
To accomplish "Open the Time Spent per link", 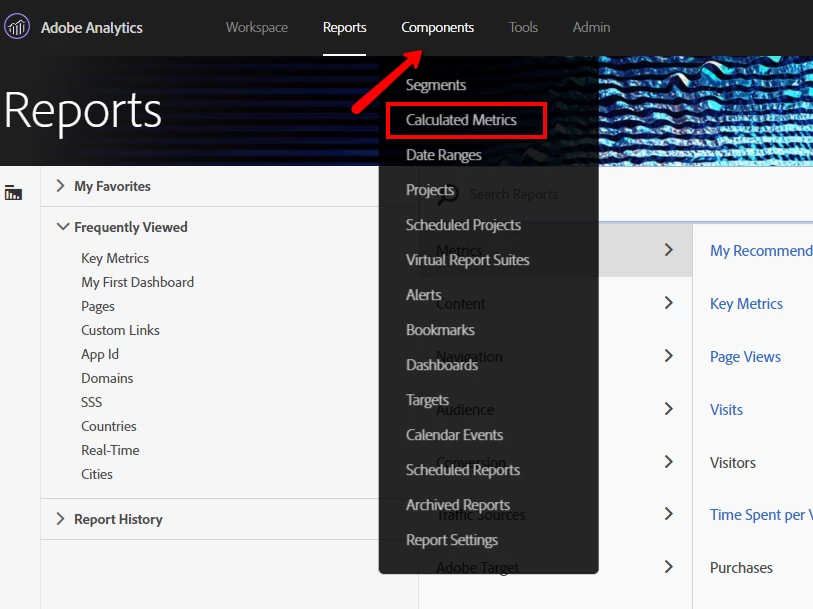I will [761, 515].
